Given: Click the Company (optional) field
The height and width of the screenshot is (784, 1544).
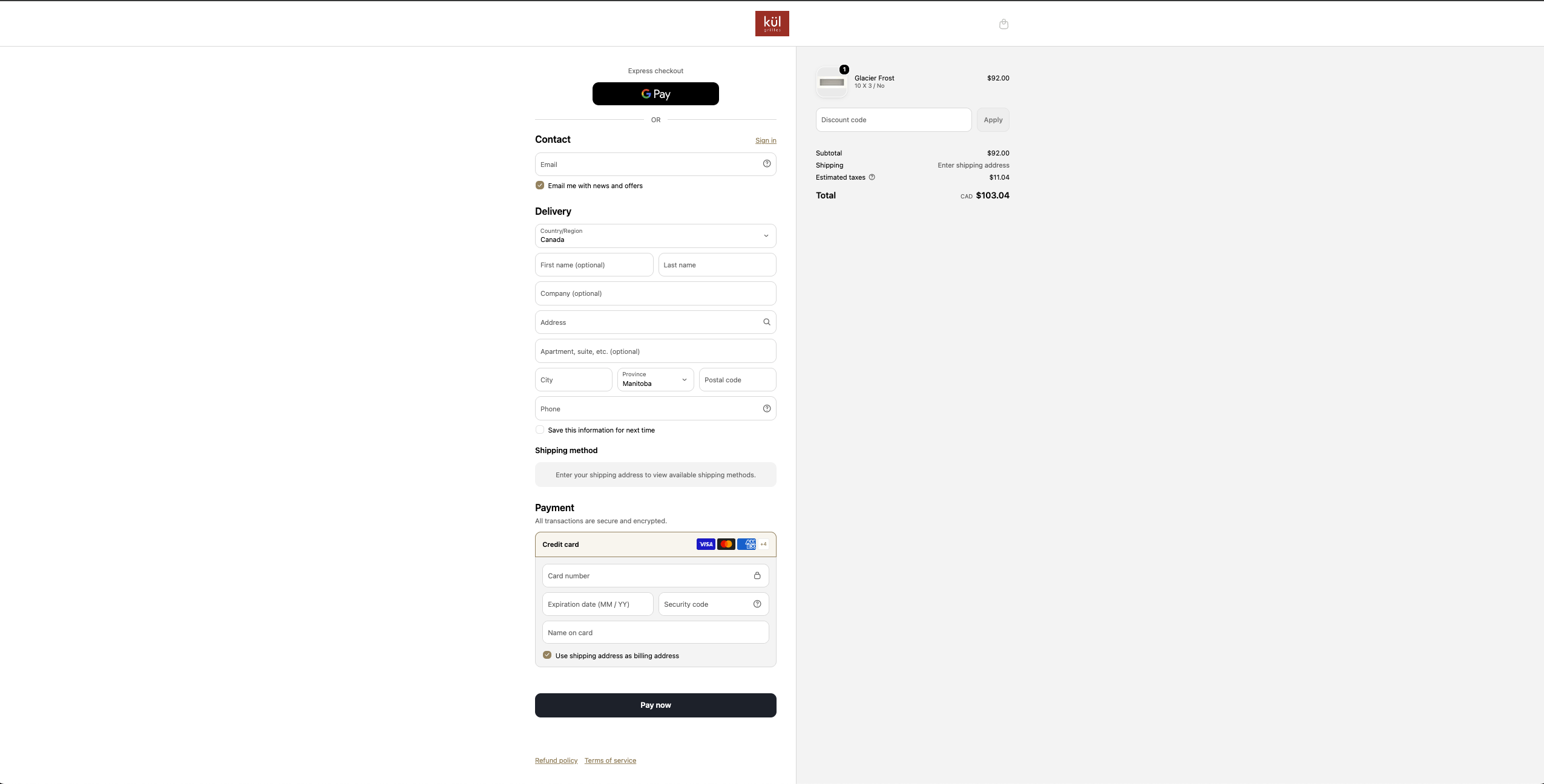Looking at the screenshot, I should tap(655, 293).
